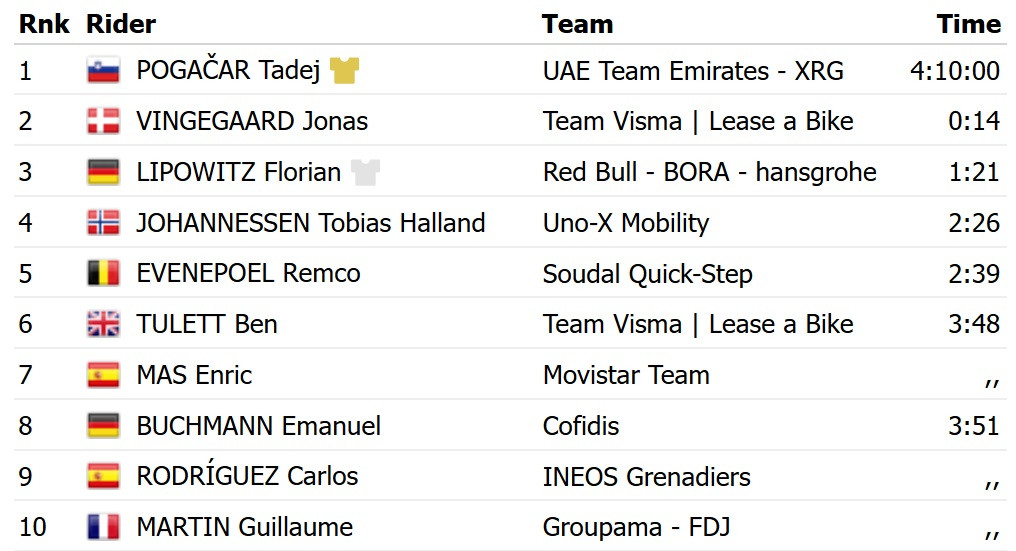Open rider page for VINGEGAARD Jonas
1016x551 pixels.
252,121
